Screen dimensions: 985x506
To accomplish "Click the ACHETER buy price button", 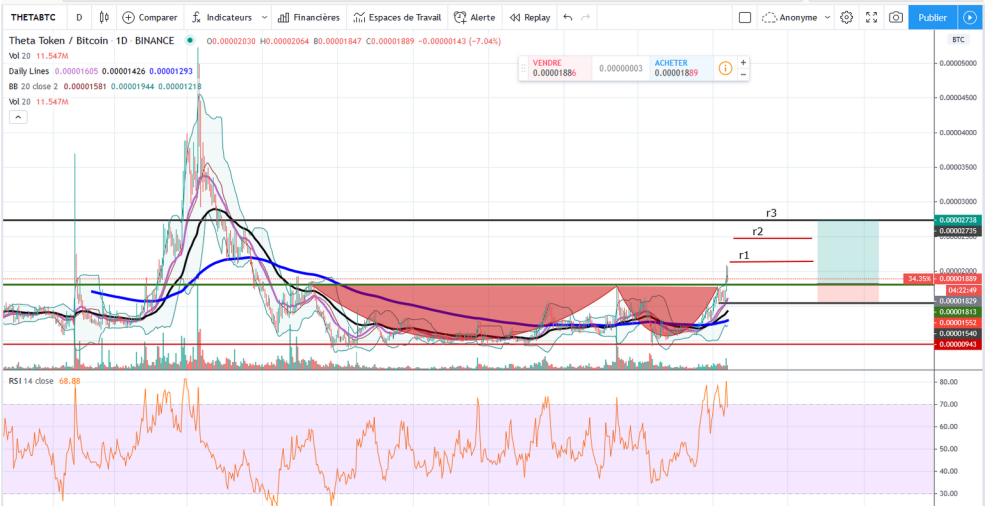I will click(682, 68).
